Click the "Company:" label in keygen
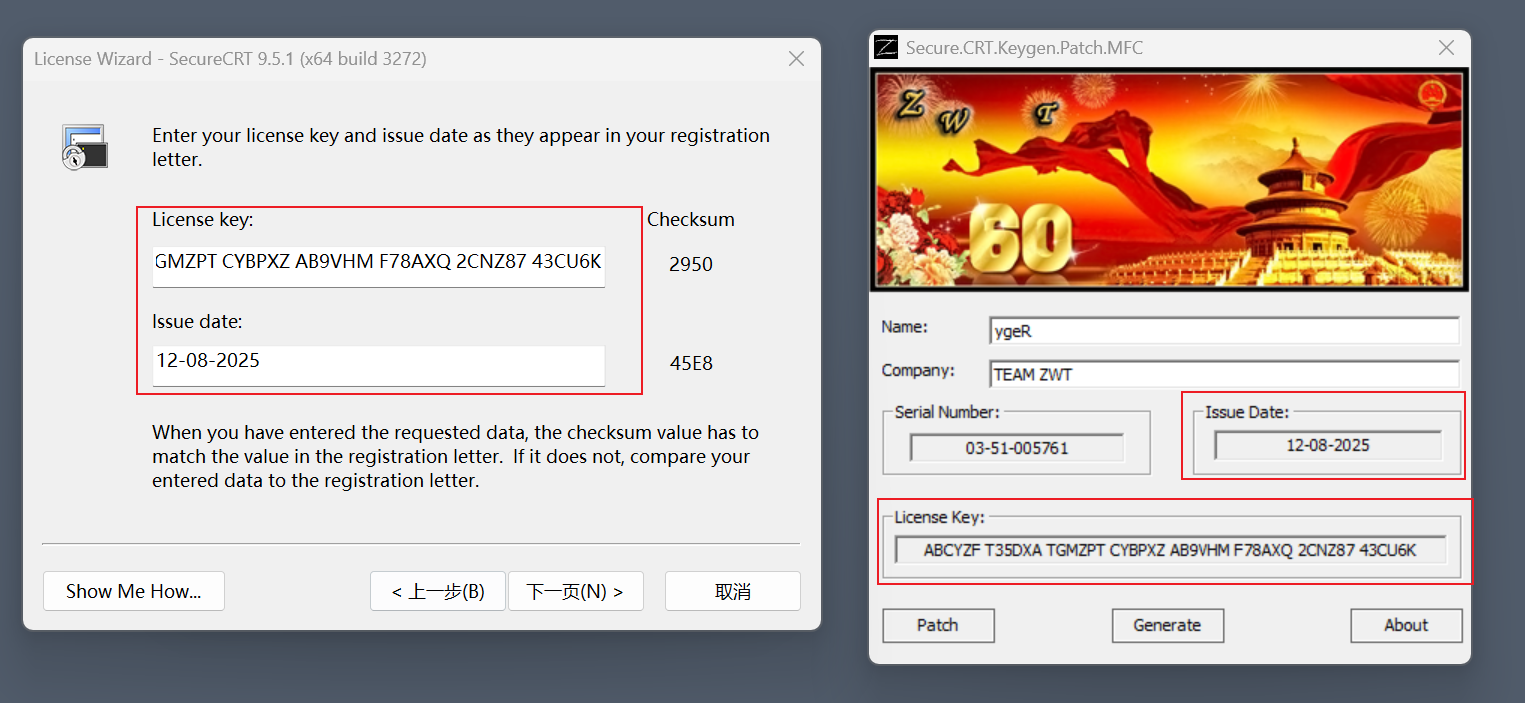The height and width of the screenshot is (703, 1525). pyautogui.click(x=918, y=371)
